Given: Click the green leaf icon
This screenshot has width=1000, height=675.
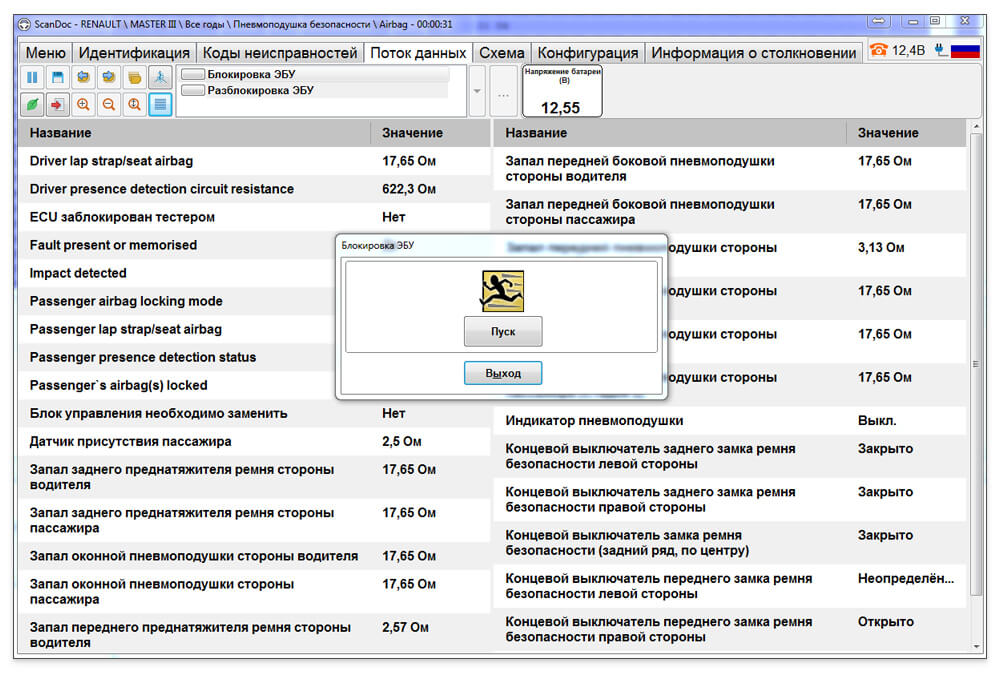Looking at the screenshot, I should [x=32, y=105].
